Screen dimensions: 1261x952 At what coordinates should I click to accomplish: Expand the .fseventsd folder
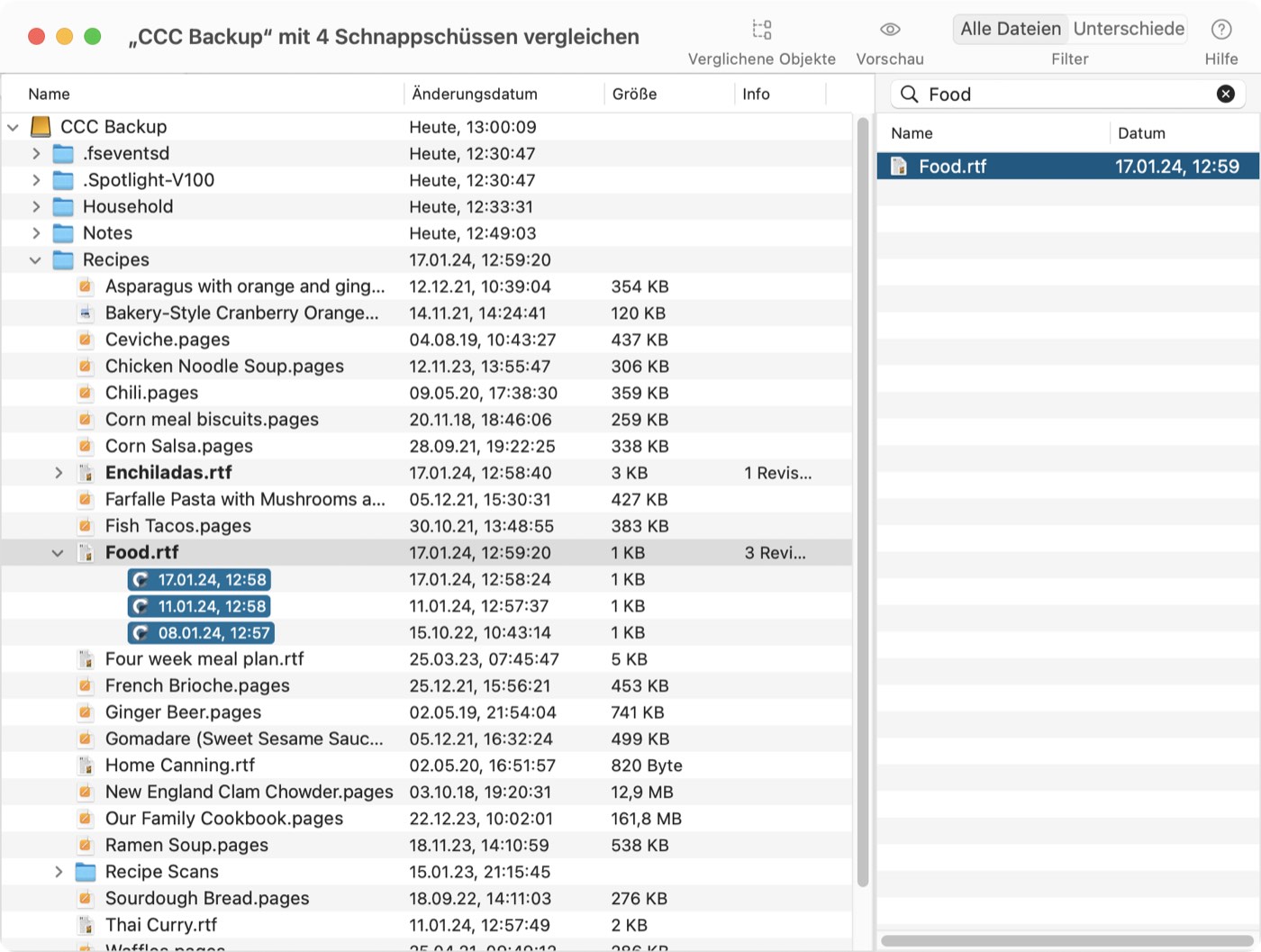[36, 153]
